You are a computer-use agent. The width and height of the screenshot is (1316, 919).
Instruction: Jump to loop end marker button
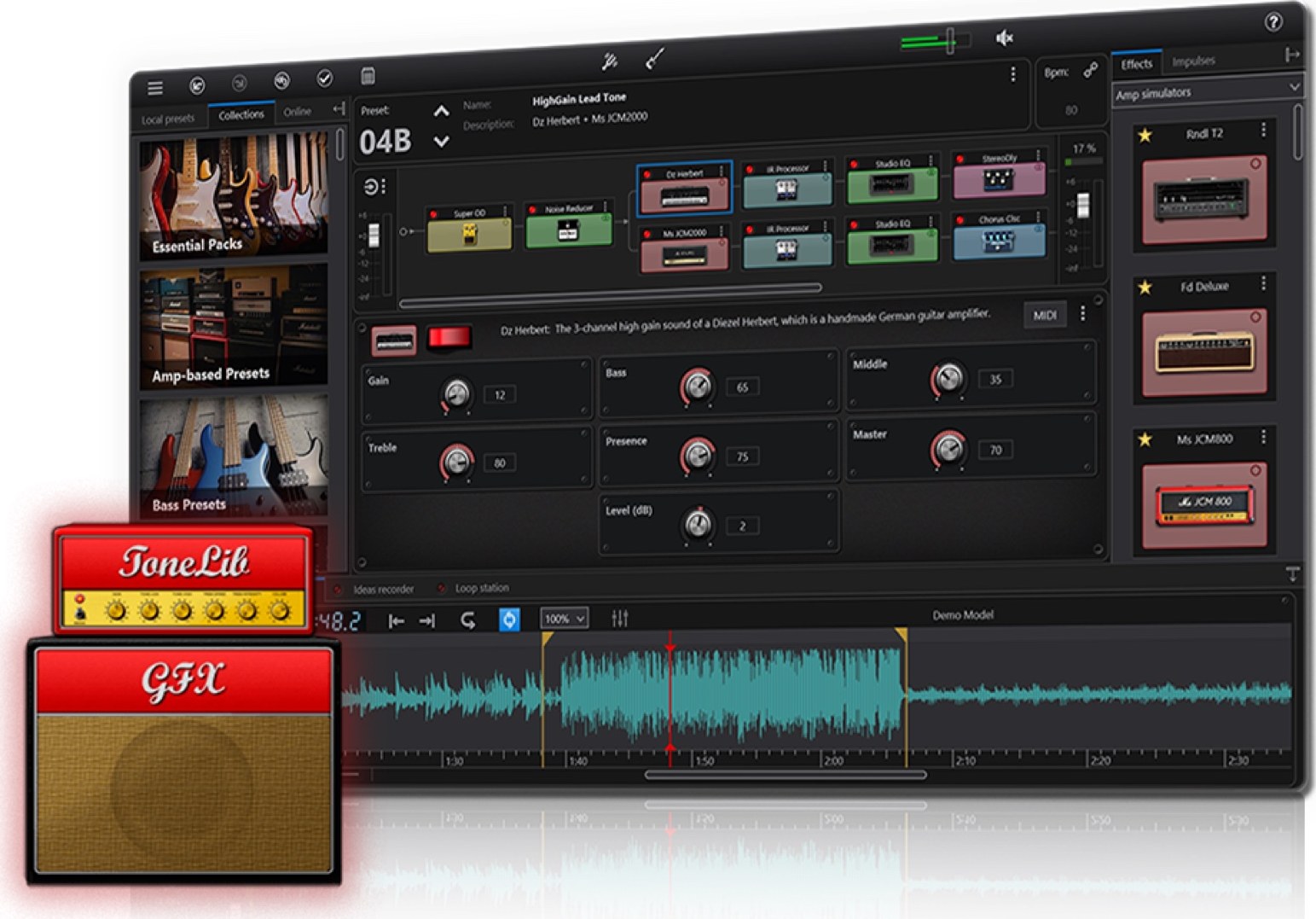coord(427,621)
